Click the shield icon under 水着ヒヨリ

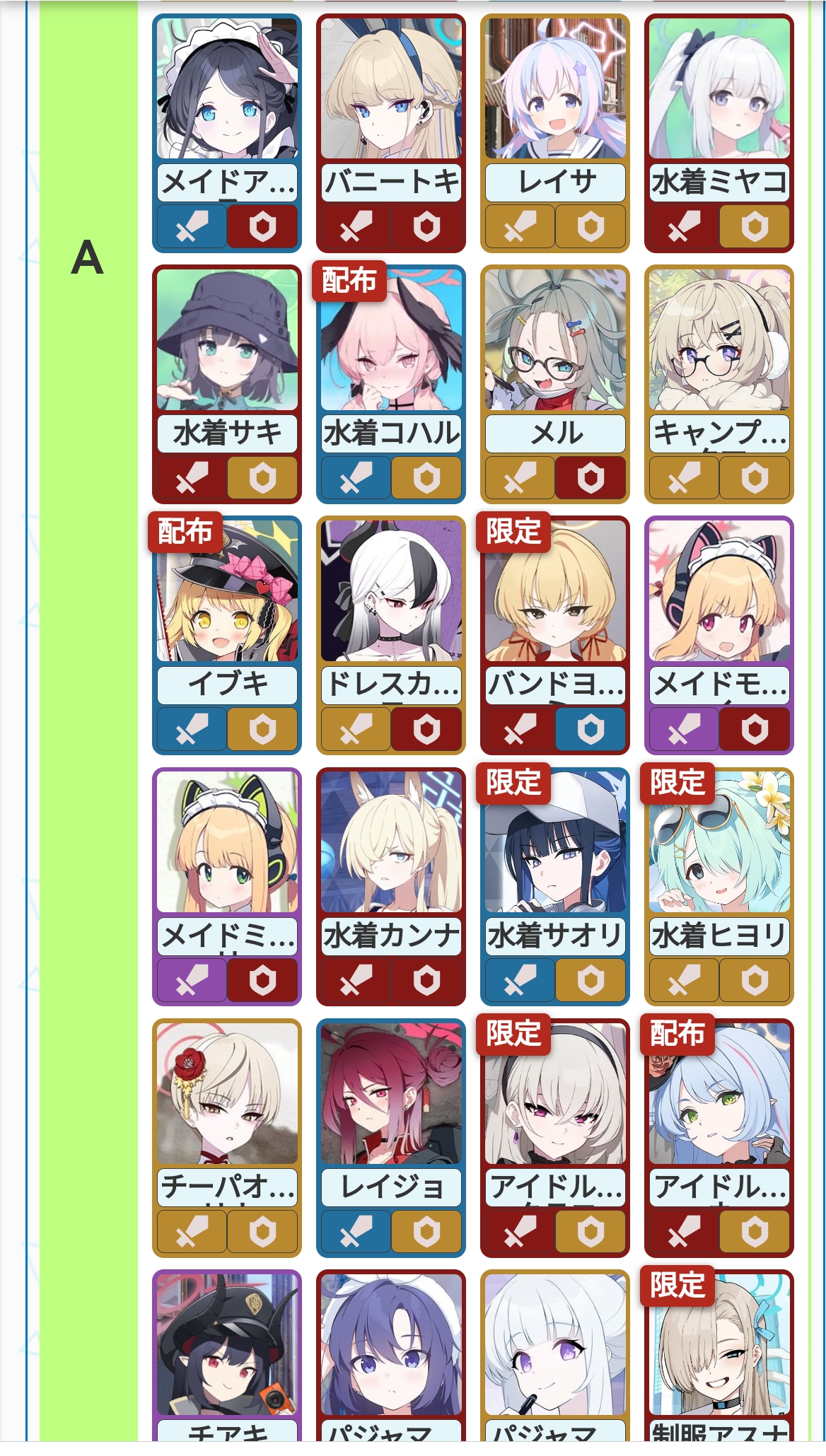tap(755, 980)
